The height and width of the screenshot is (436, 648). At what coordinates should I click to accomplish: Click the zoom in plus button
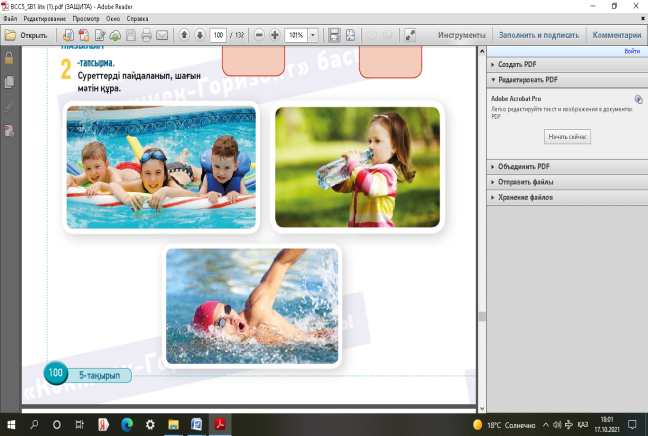274,35
